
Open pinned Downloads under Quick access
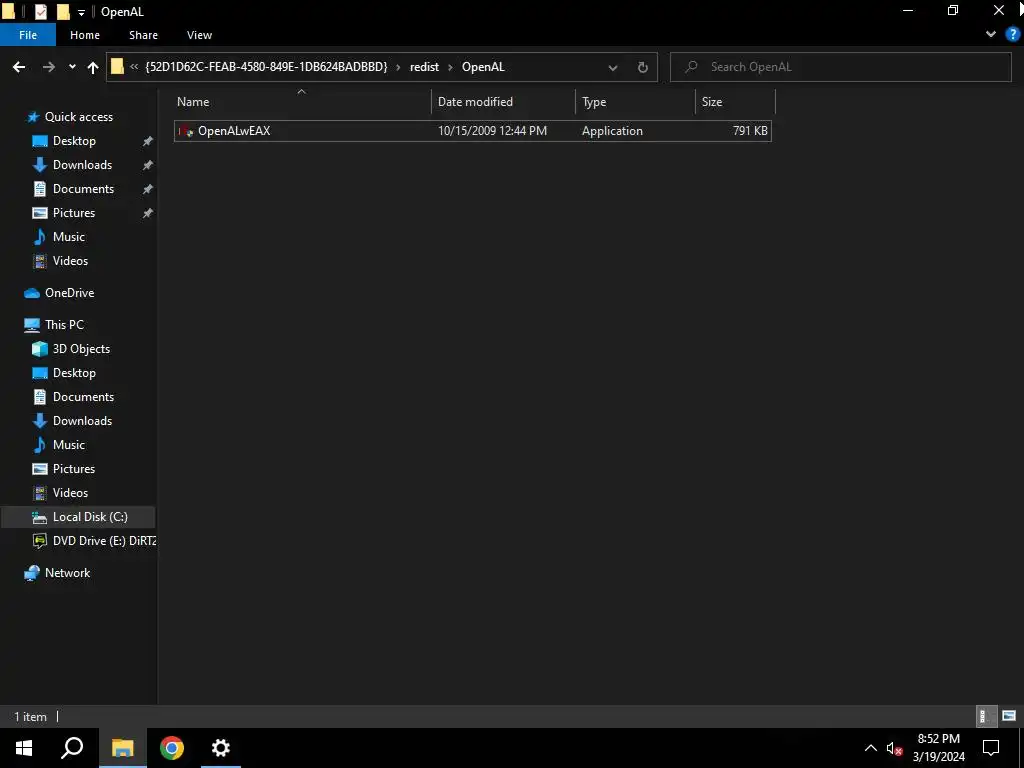click(x=82, y=165)
